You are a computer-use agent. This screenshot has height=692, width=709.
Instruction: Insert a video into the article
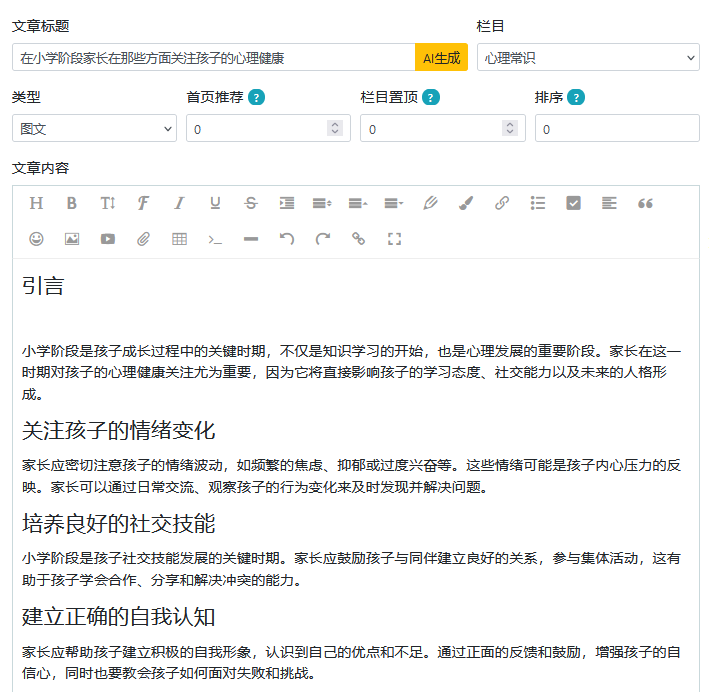tap(108, 239)
